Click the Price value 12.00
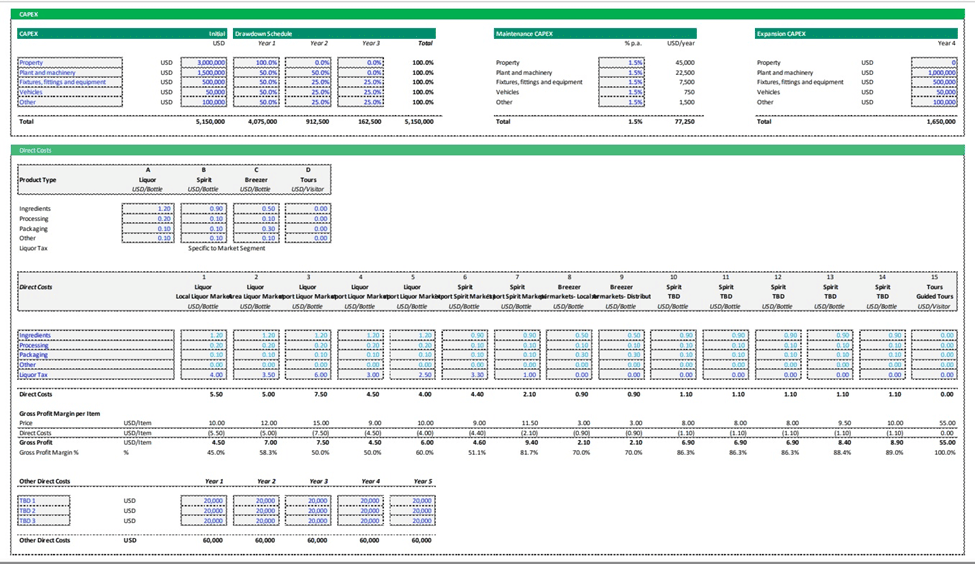 tap(269, 423)
